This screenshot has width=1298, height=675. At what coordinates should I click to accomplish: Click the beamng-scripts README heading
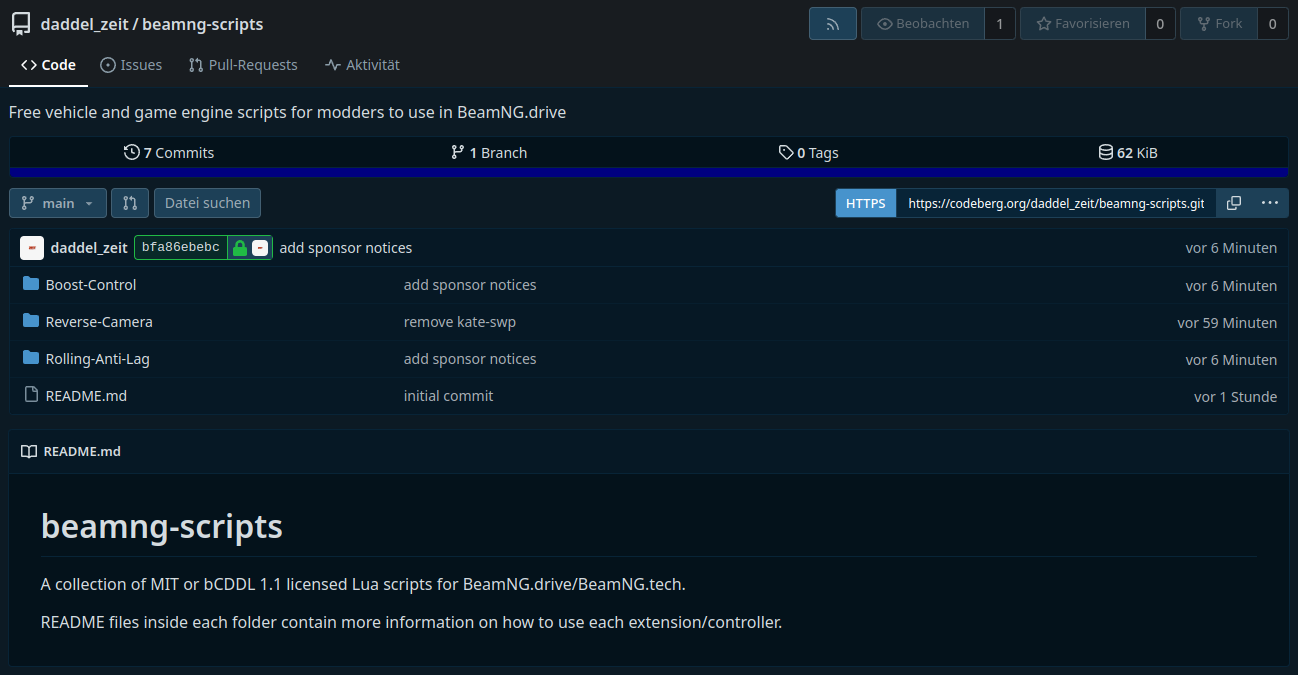click(162, 526)
